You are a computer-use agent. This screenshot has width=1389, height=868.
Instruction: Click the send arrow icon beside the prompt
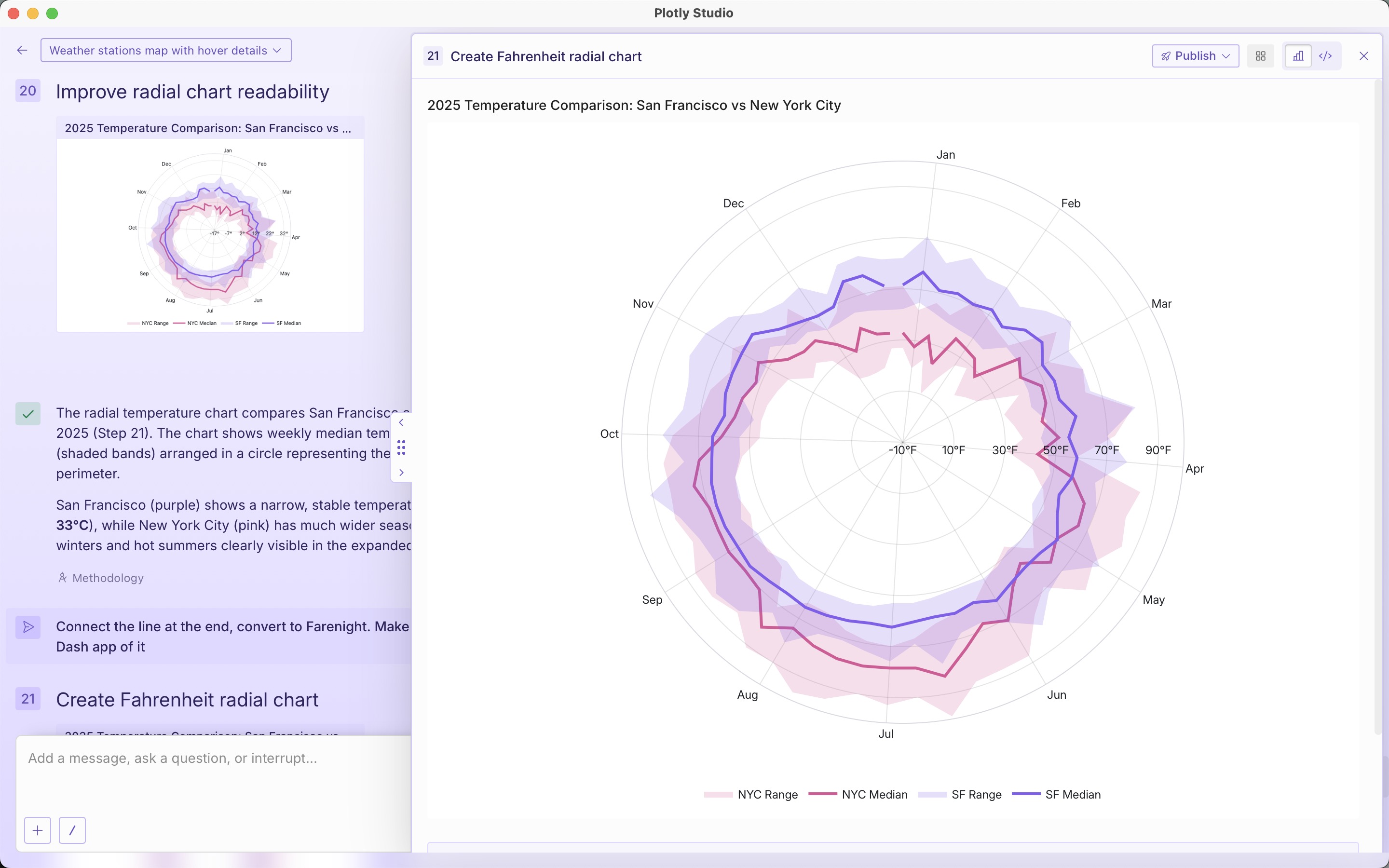tap(27, 627)
